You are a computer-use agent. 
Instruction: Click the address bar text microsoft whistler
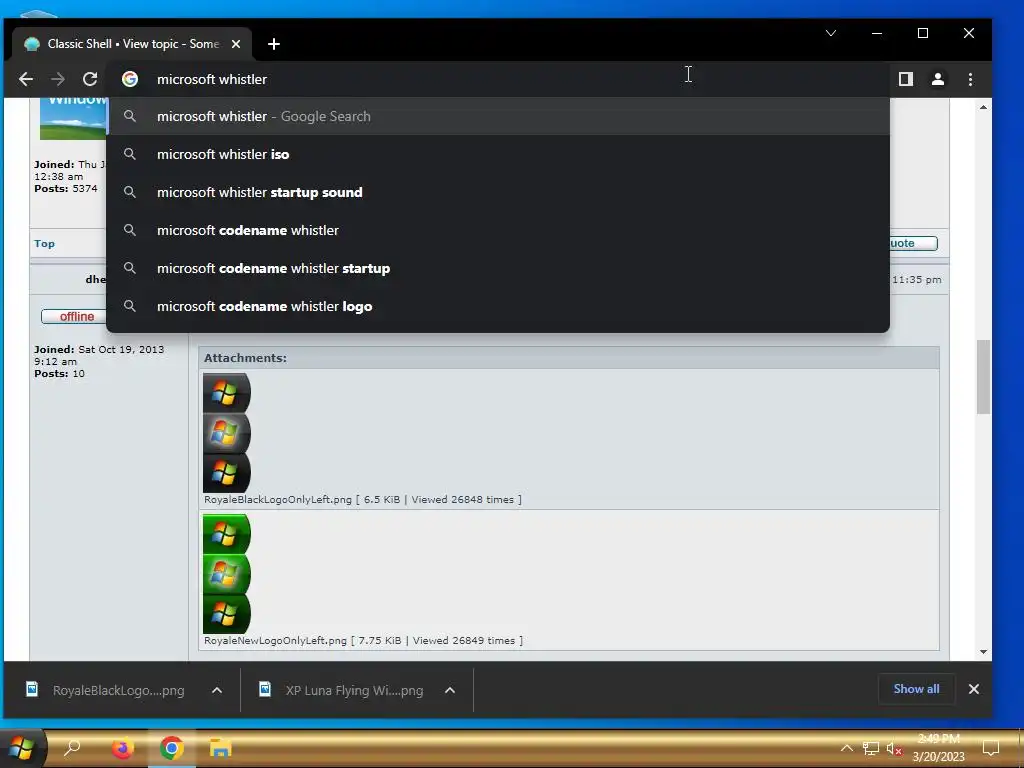[x=212, y=79]
